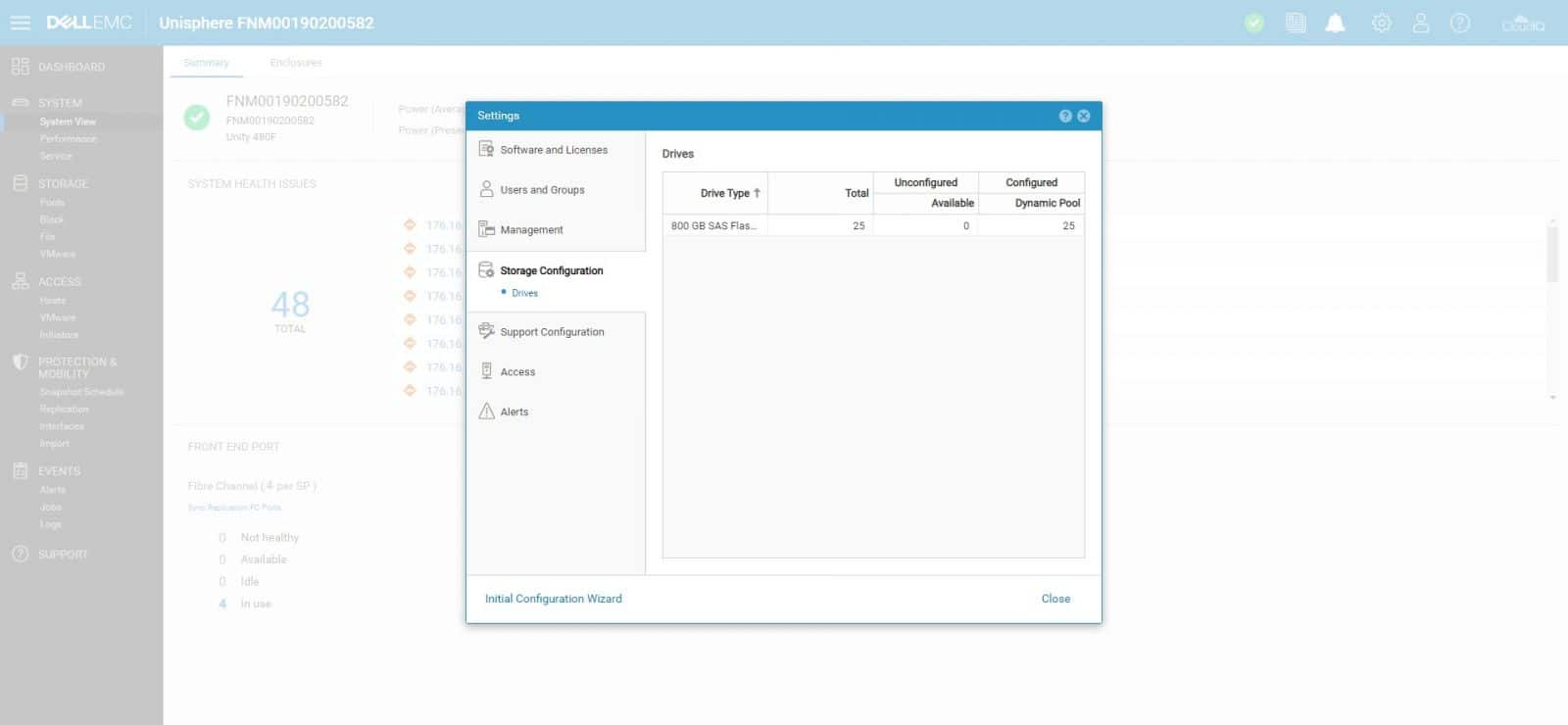This screenshot has width=1568, height=725.
Task: Open Replication in the sidebar
Action: tap(64, 410)
